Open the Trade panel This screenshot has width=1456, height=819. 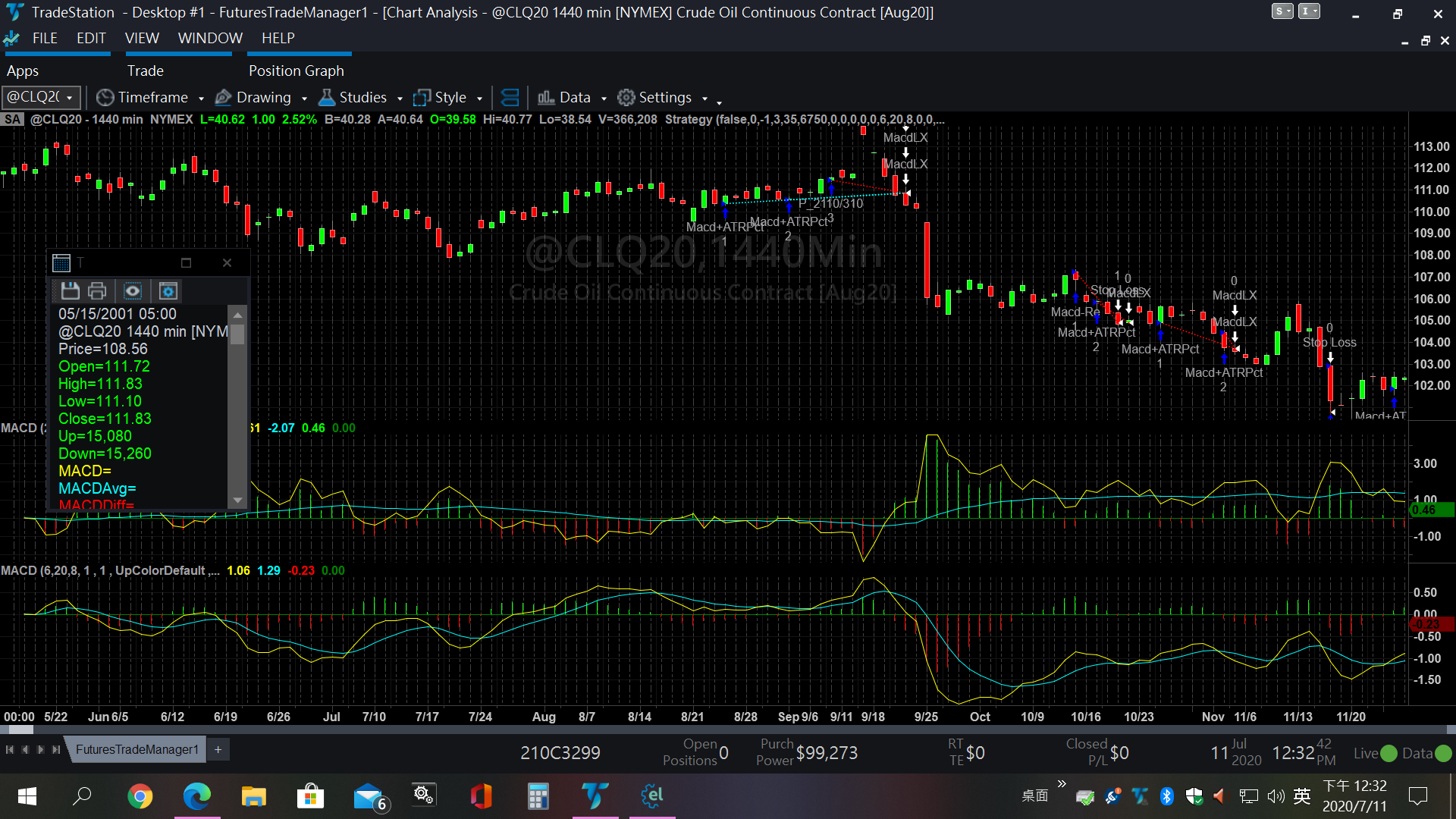[145, 71]
